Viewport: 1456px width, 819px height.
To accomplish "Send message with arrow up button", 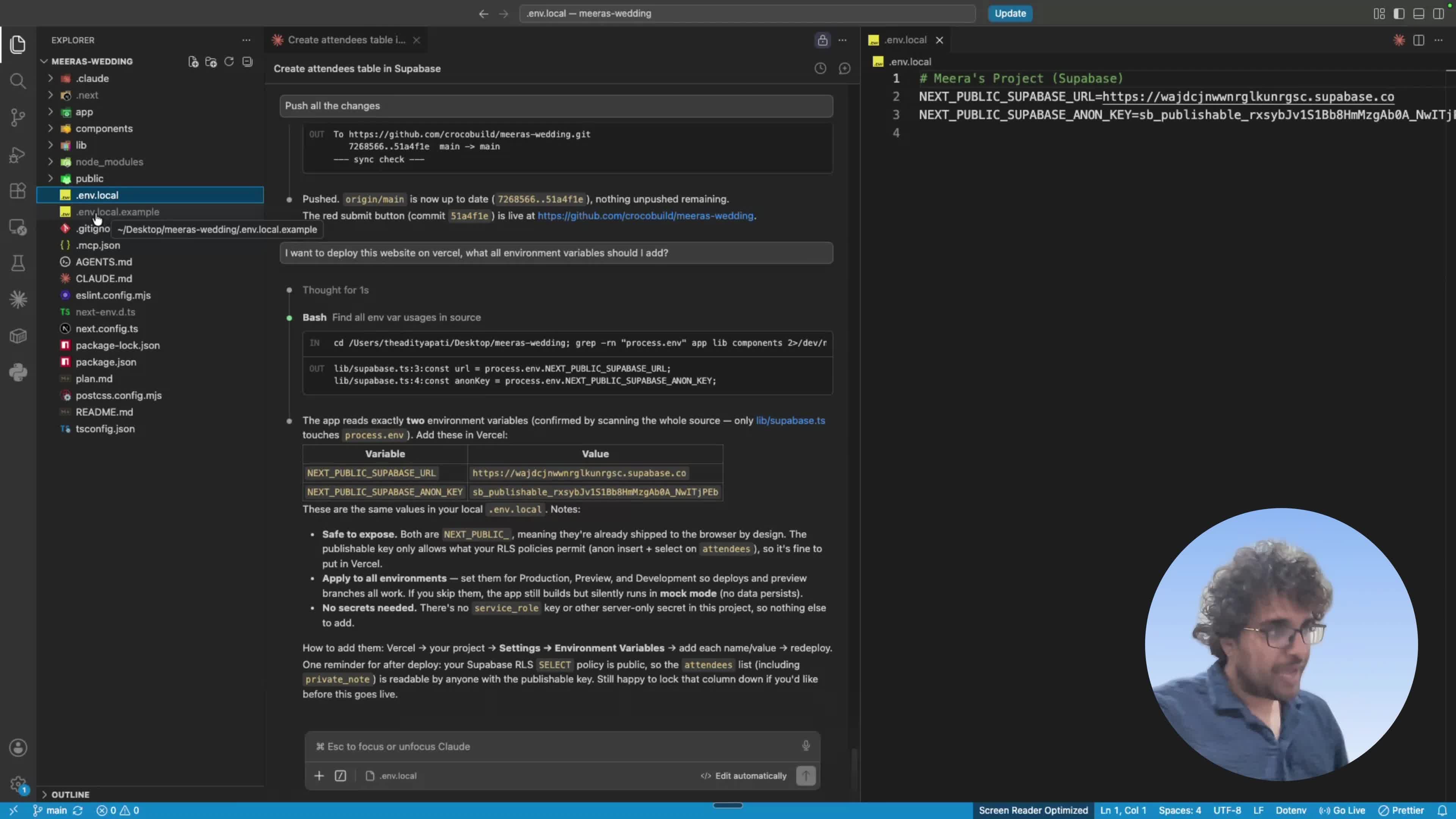I will click(x=805, y=775).
